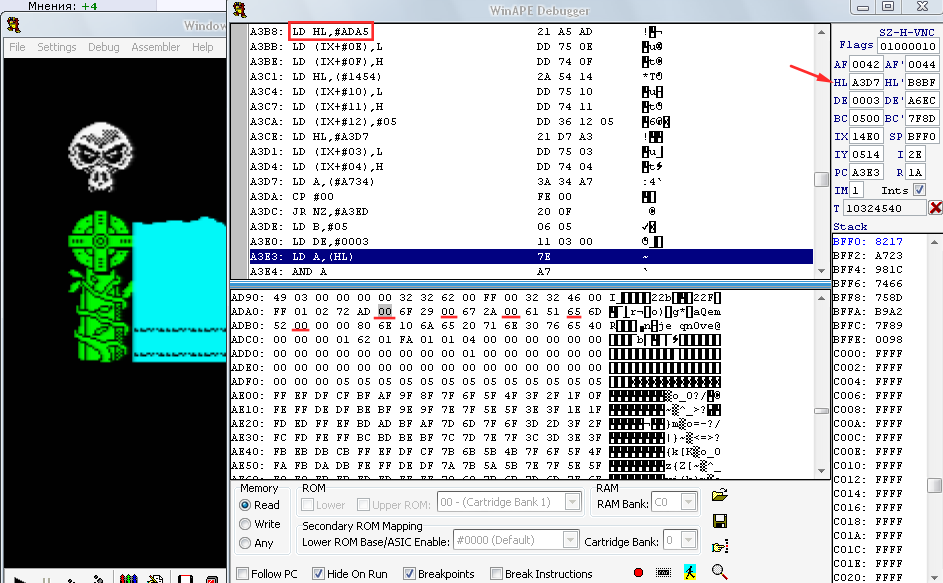
Task: Open the RAM Bank dropdown
Action: (x=689, y=502)
